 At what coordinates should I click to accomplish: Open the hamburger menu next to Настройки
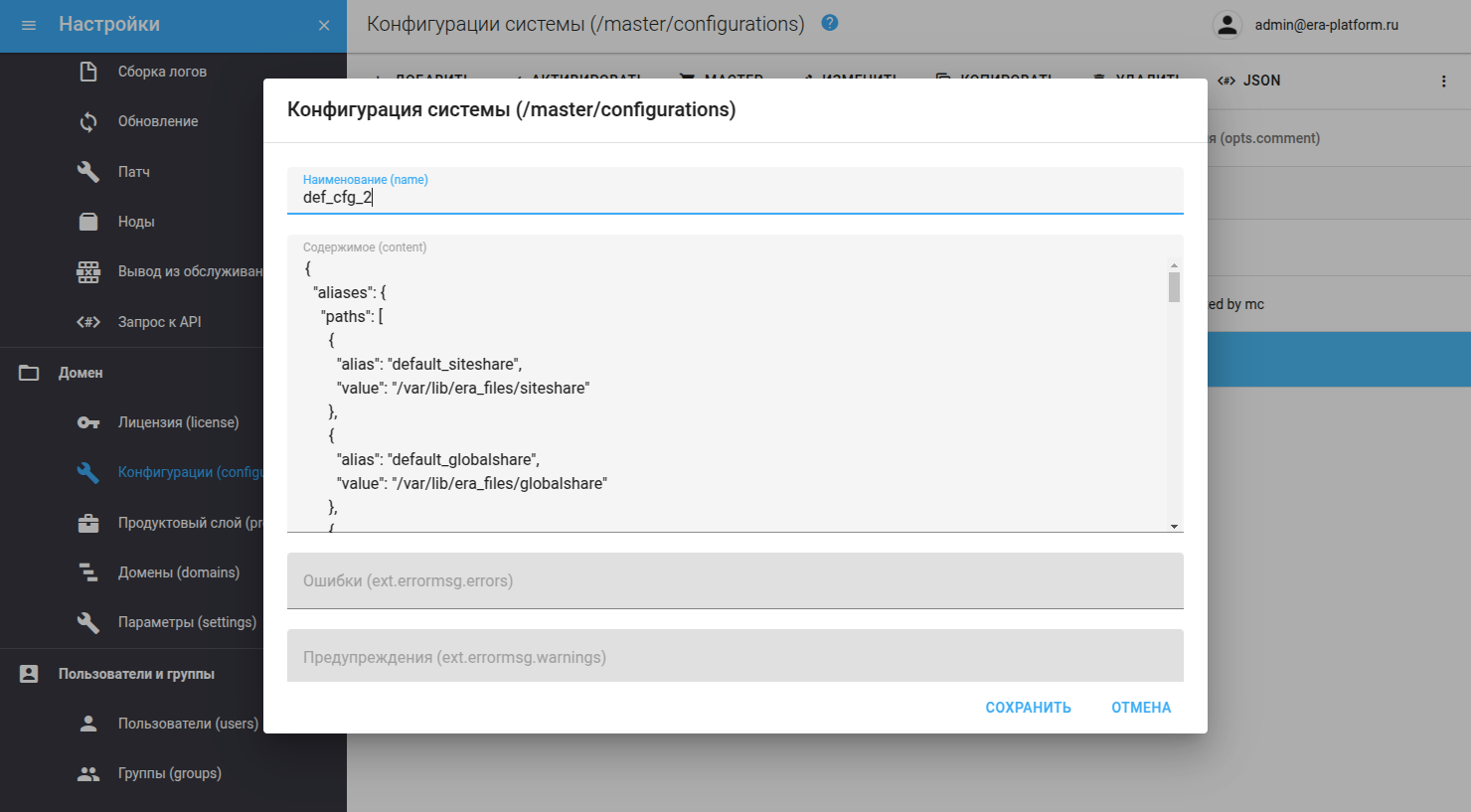[28, 26]
